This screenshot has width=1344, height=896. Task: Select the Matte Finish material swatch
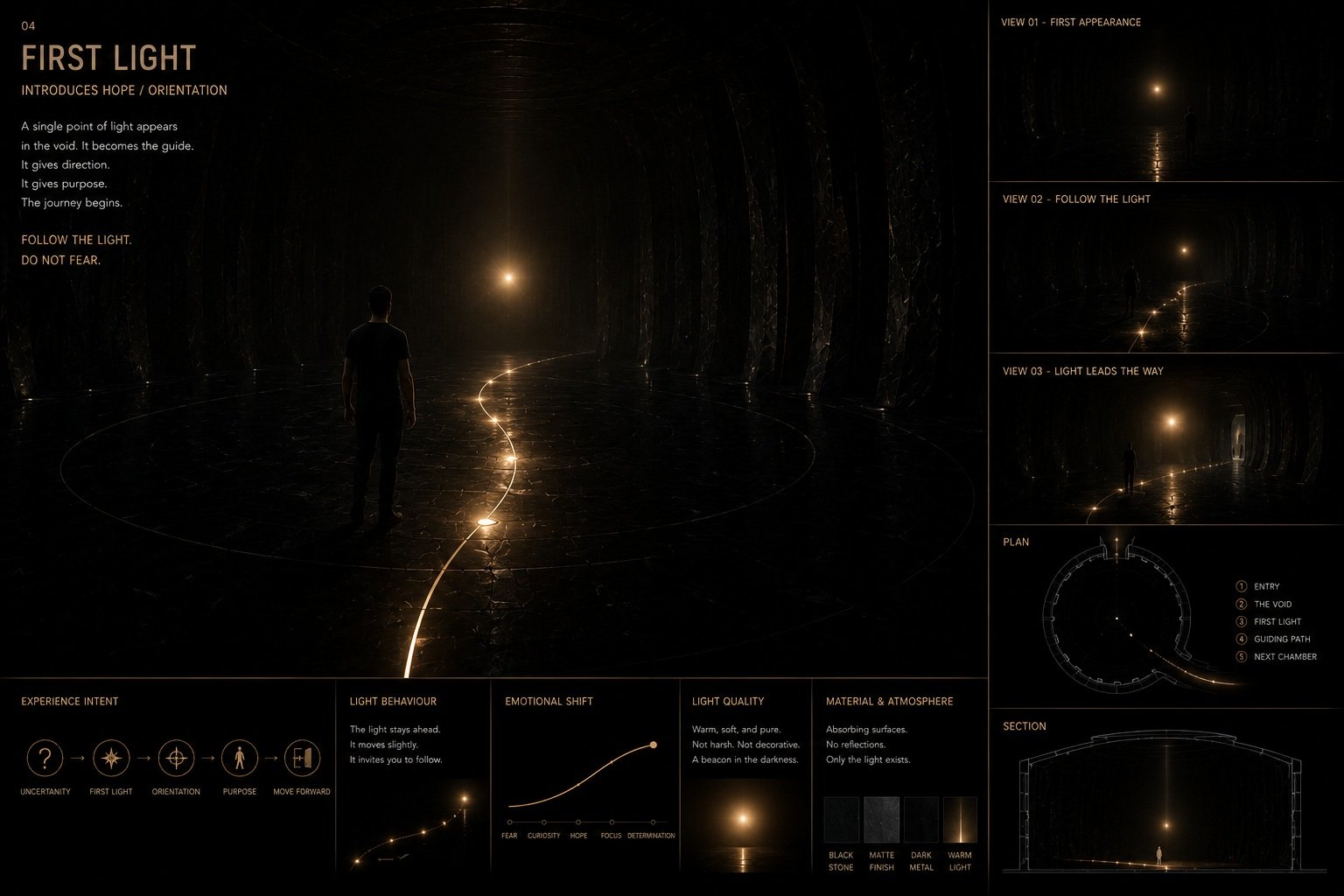[881, 820]
